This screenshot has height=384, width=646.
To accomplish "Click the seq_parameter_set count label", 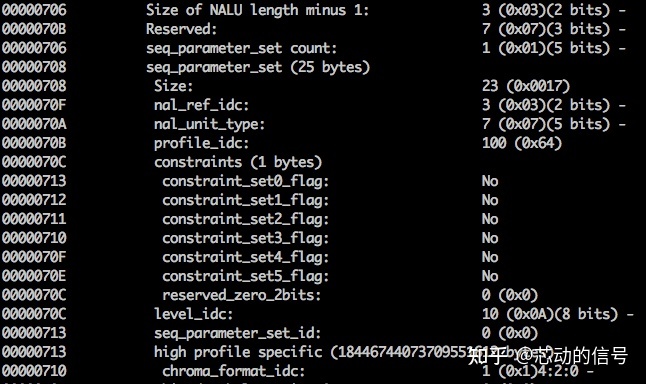I will (241, 49).
